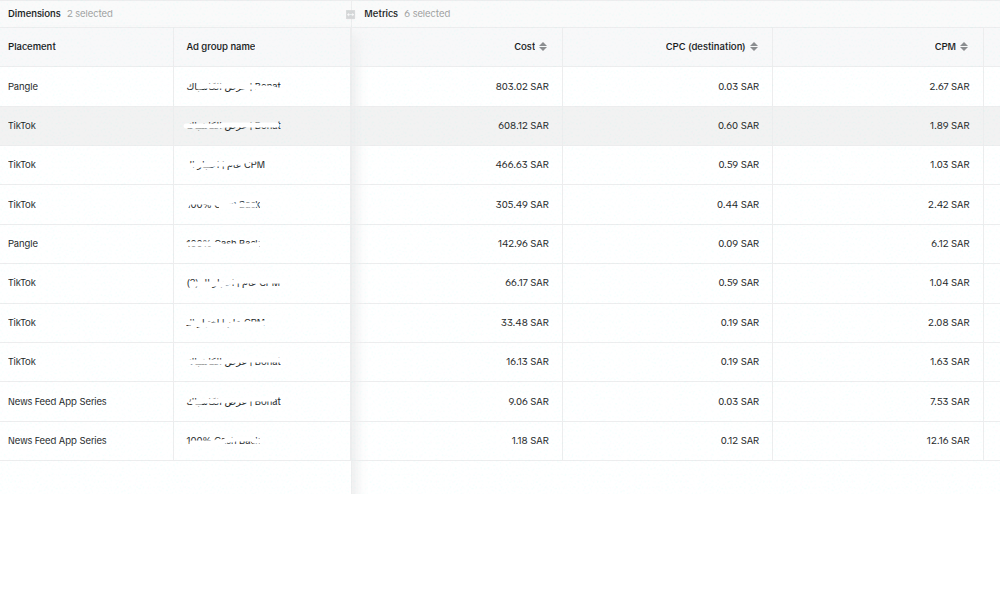Sort by the Cost column icon
This screenshot has width=1000, height=600.
point(543,47)
